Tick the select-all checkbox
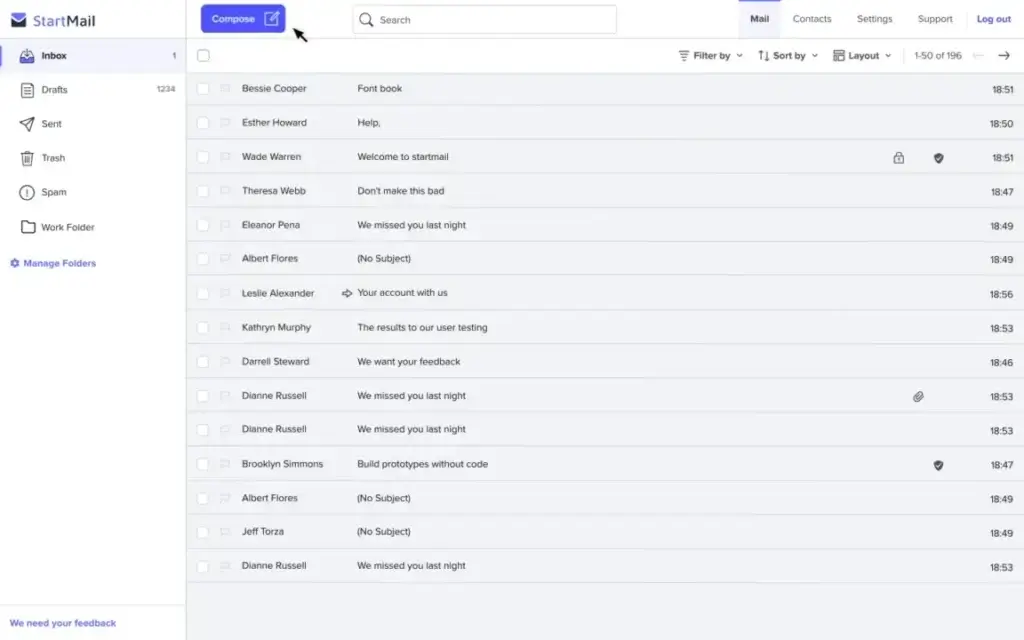This screenshot has height=640, width=1024. click(203, 56)
